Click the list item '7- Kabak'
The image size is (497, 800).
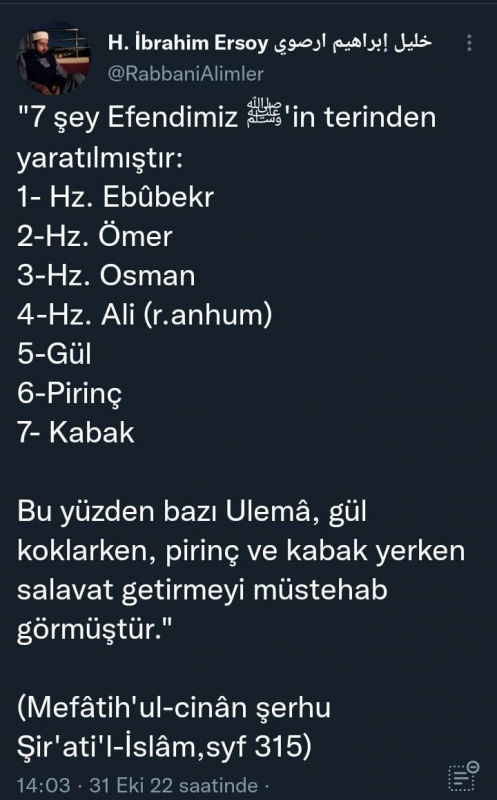(x=76, y=433)
